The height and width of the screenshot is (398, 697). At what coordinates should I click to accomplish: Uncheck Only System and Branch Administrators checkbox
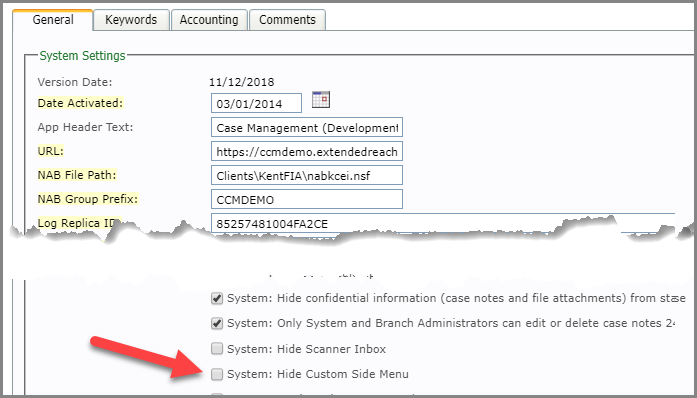click(x=217, y=323)
